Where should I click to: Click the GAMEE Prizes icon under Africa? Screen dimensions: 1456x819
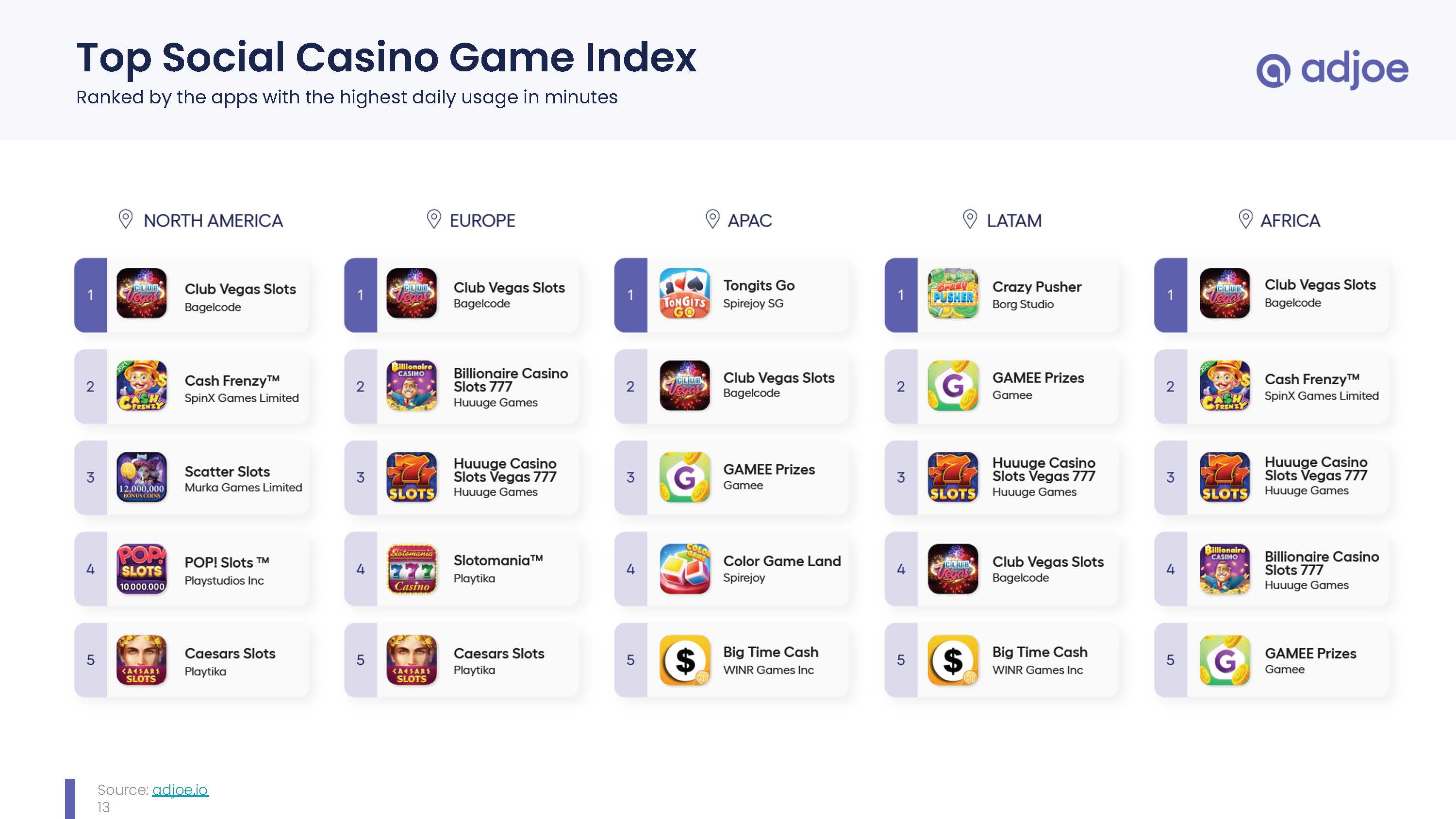(1225, 659)
